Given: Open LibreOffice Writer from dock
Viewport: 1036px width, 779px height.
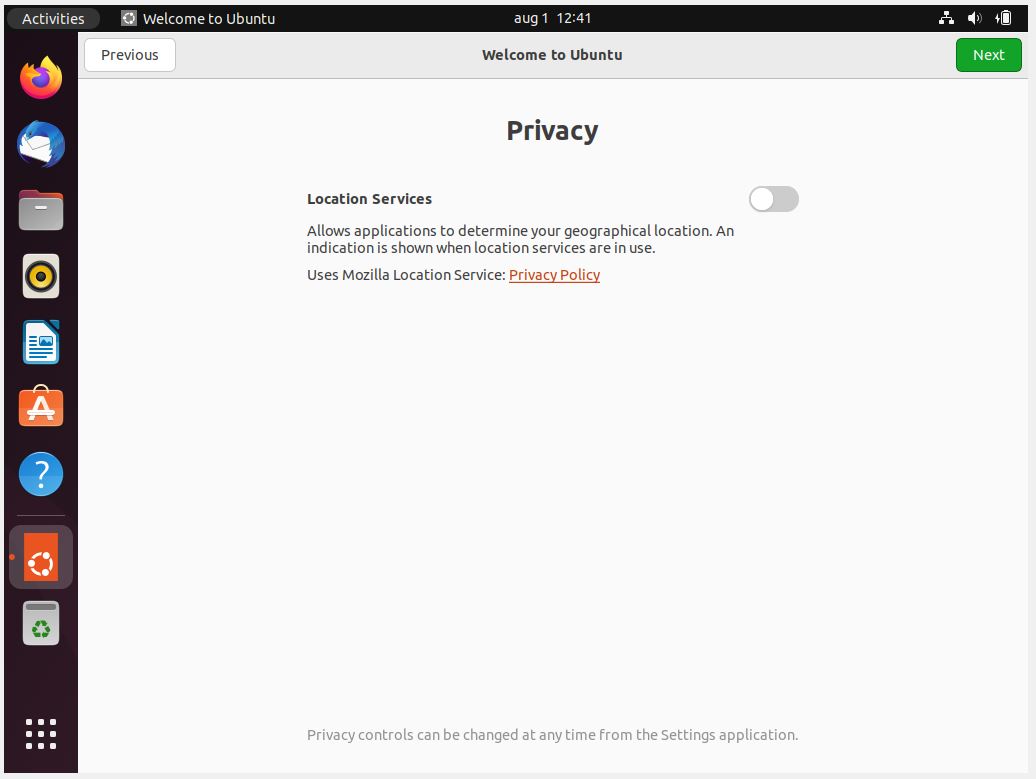Looking at the screenshot, I should (41, 342).
